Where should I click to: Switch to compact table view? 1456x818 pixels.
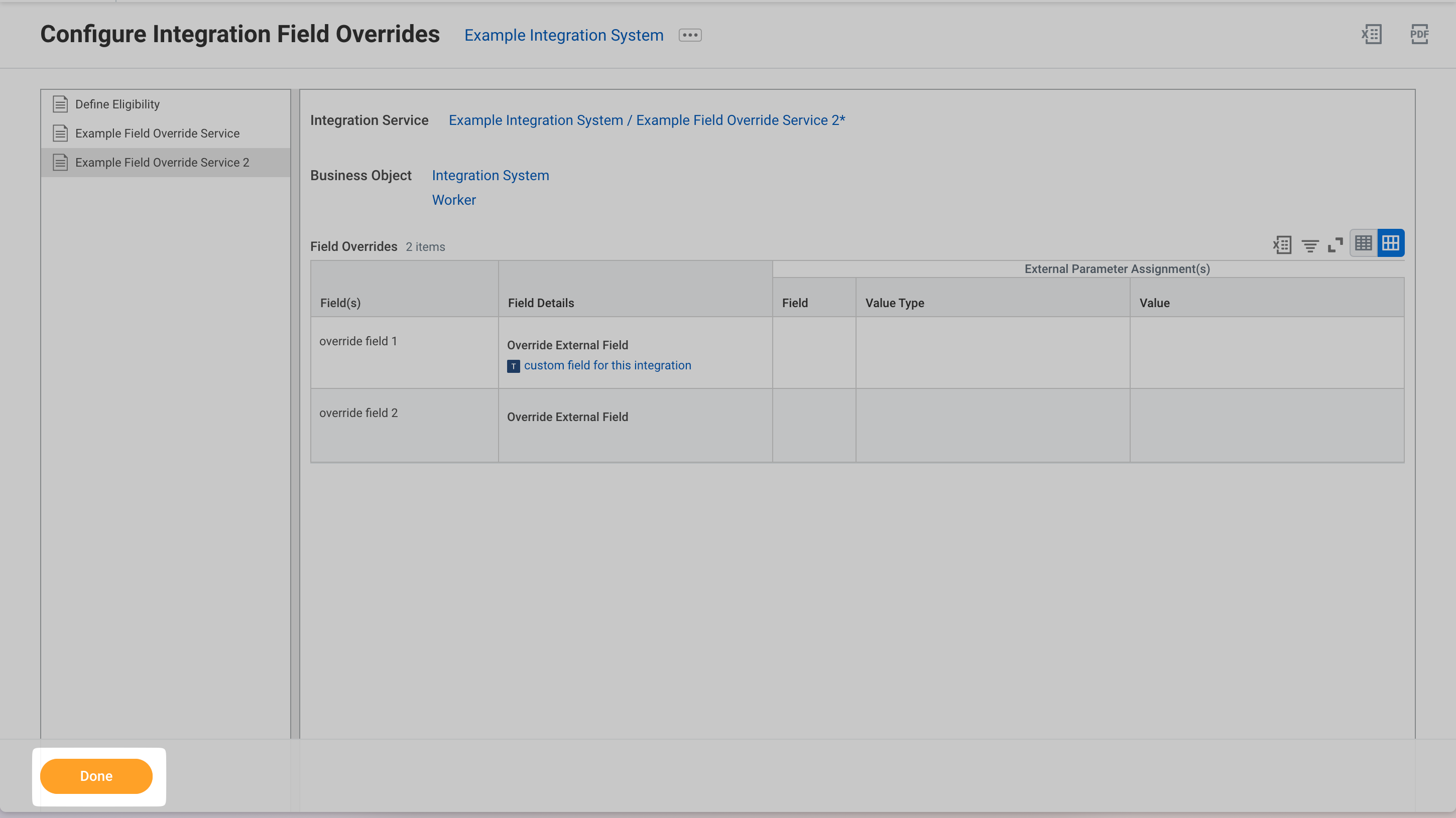(1363, 243)
